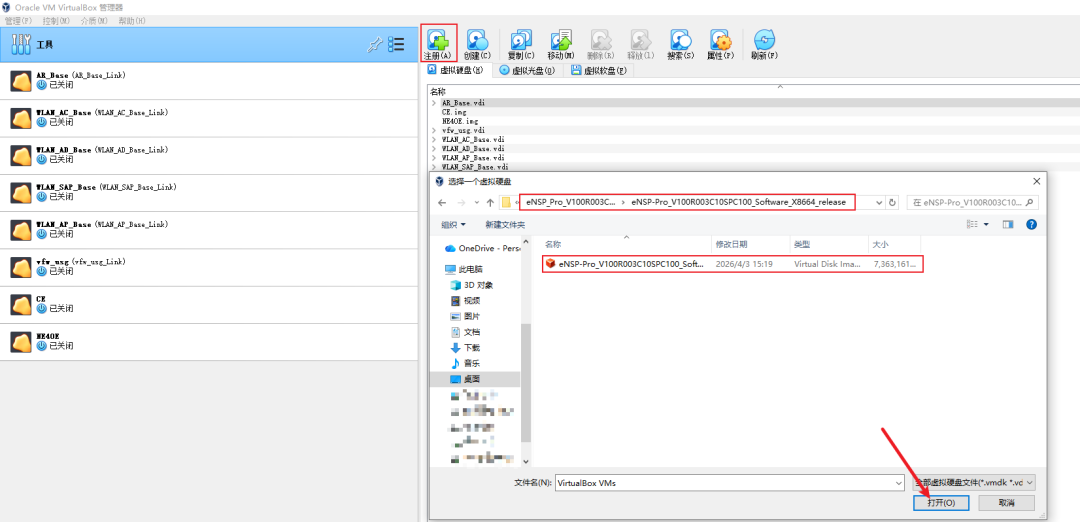Switch to 虚拟硬盘(H) tab
Viewport: 1080px width, 522px height.
[x=456, y=70]
